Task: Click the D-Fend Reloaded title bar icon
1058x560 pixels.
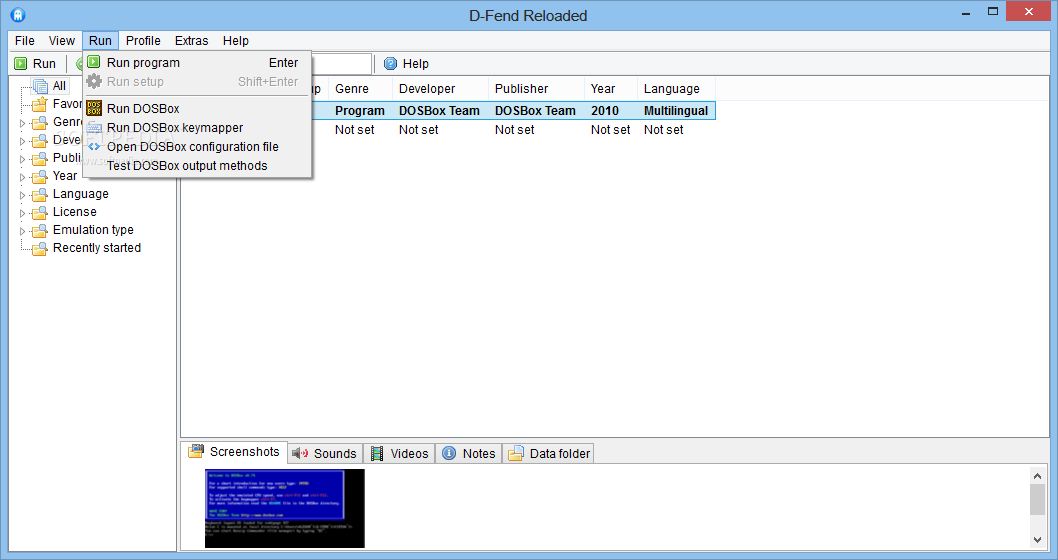Action: (x=18, y=14)
